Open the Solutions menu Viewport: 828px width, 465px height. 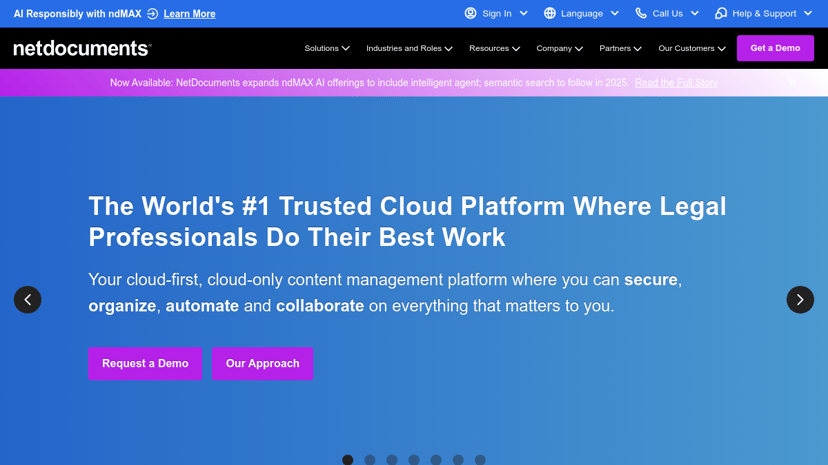[x=327, y=48]
